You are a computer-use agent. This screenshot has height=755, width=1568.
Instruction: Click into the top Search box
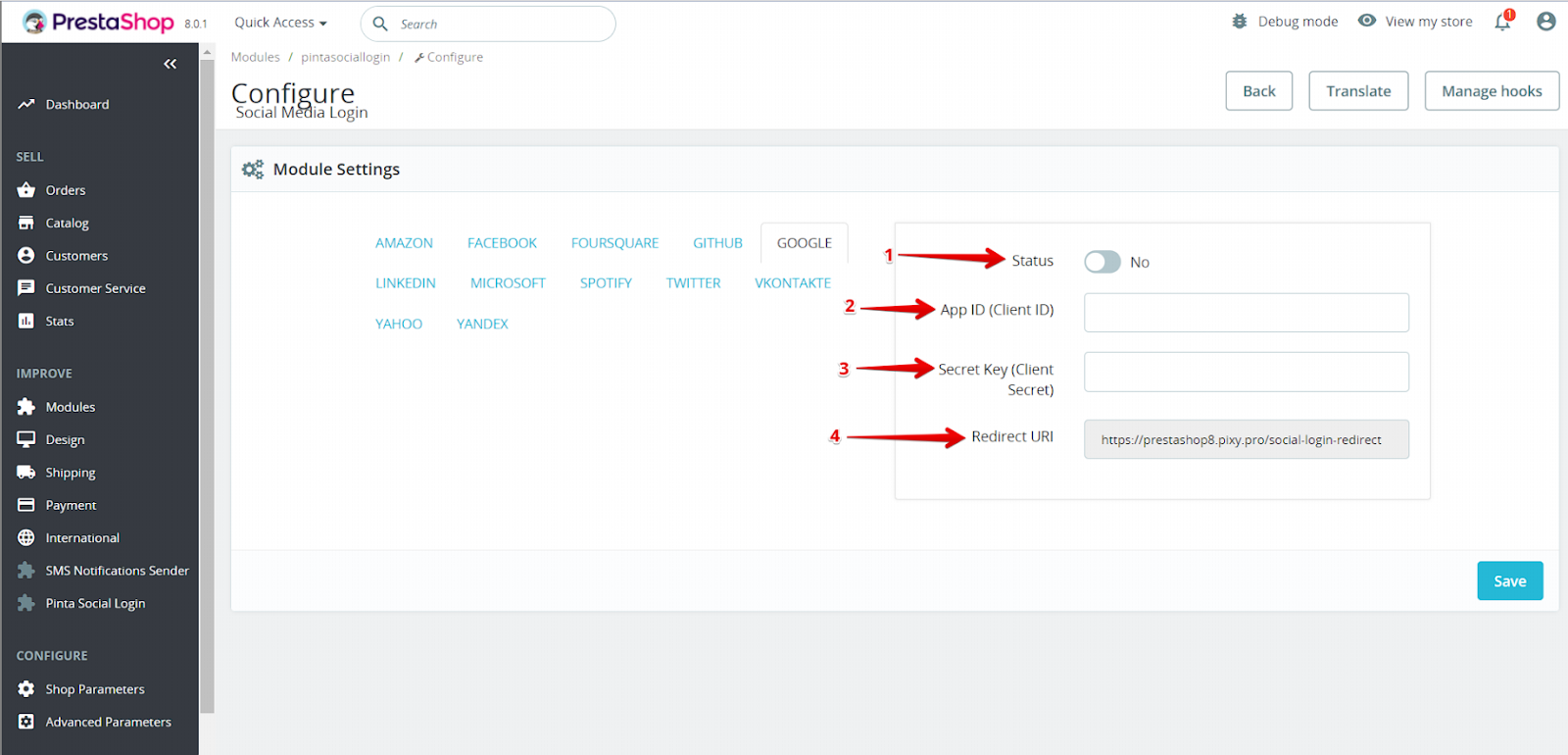(x=488, y=24)
